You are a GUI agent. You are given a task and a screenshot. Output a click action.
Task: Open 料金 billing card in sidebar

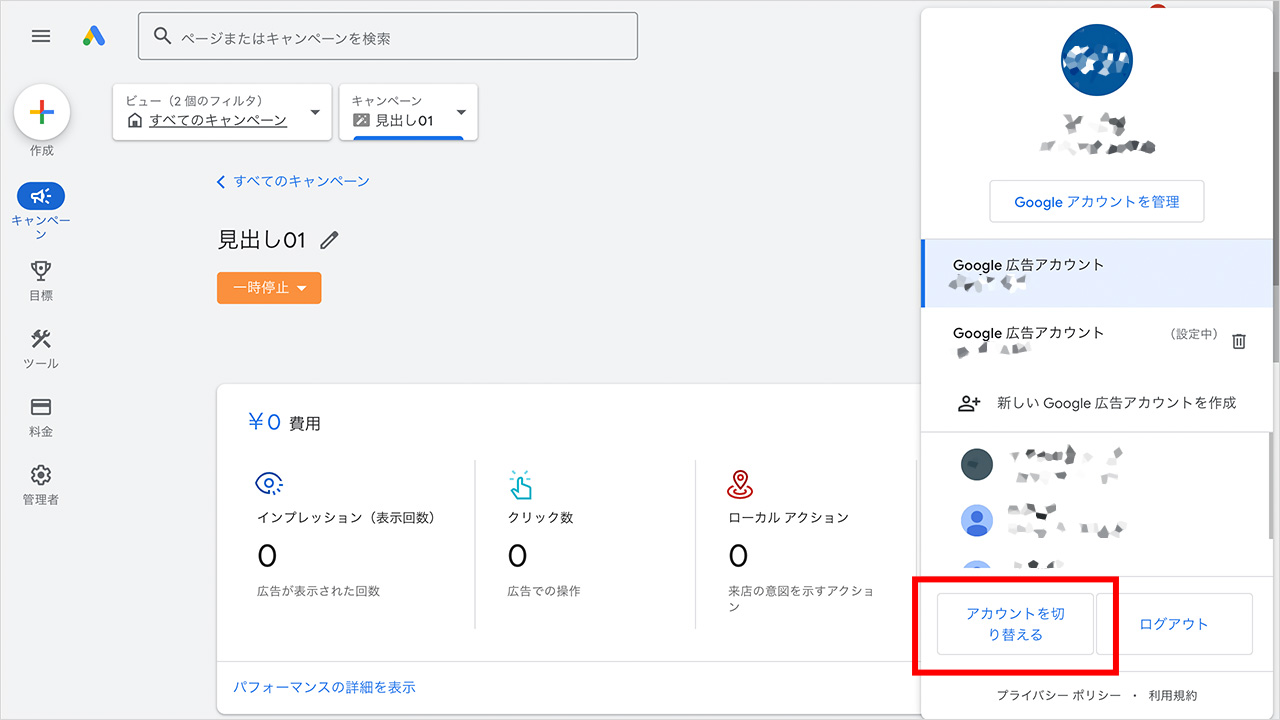coord(41,417)
